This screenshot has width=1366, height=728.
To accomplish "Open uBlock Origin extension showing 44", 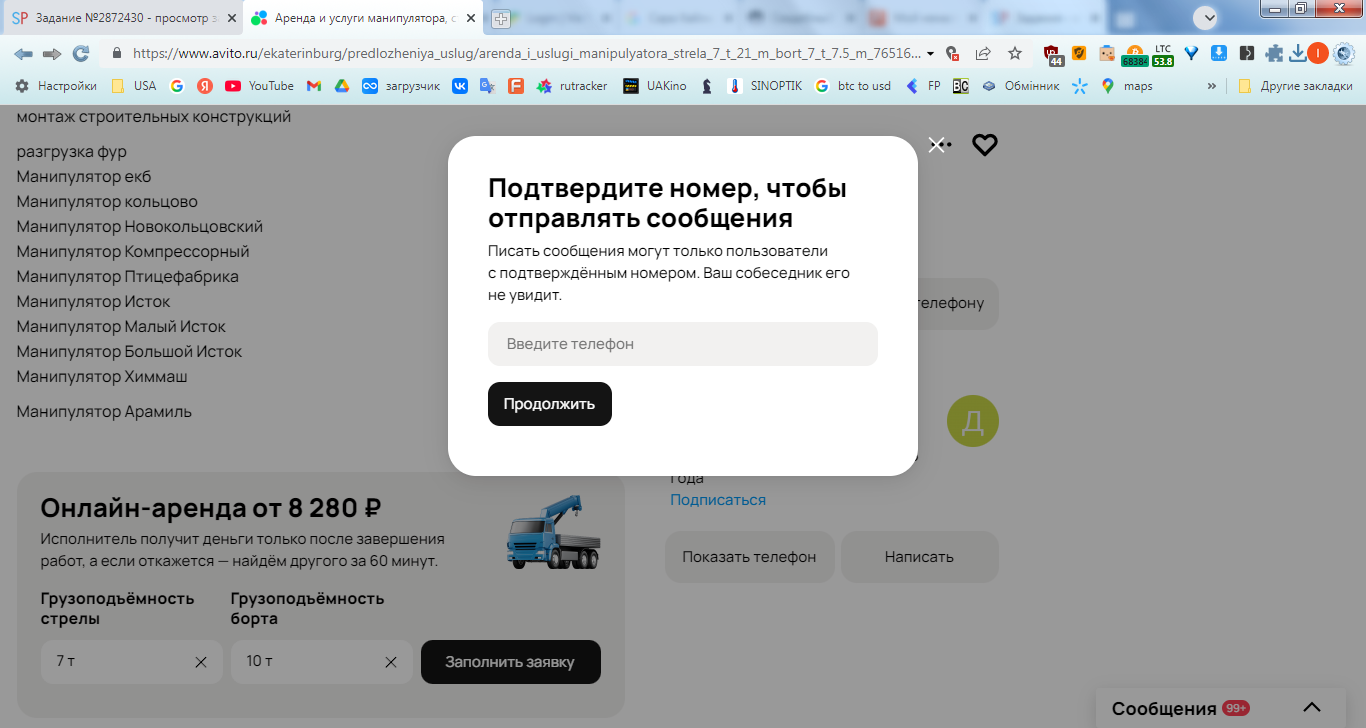I will (x=1052, y=54).
